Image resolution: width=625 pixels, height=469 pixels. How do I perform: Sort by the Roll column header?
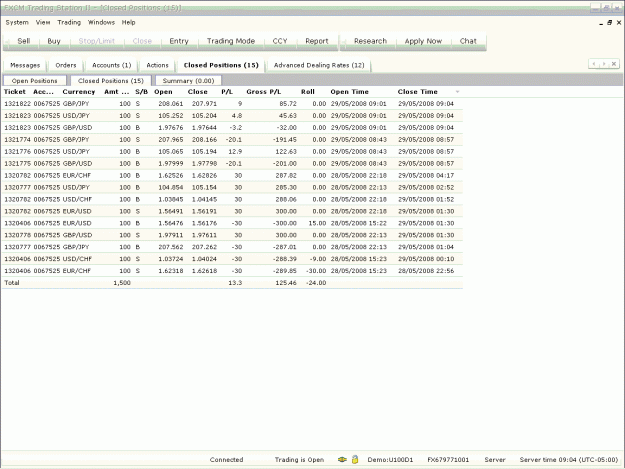coord(308,92)
